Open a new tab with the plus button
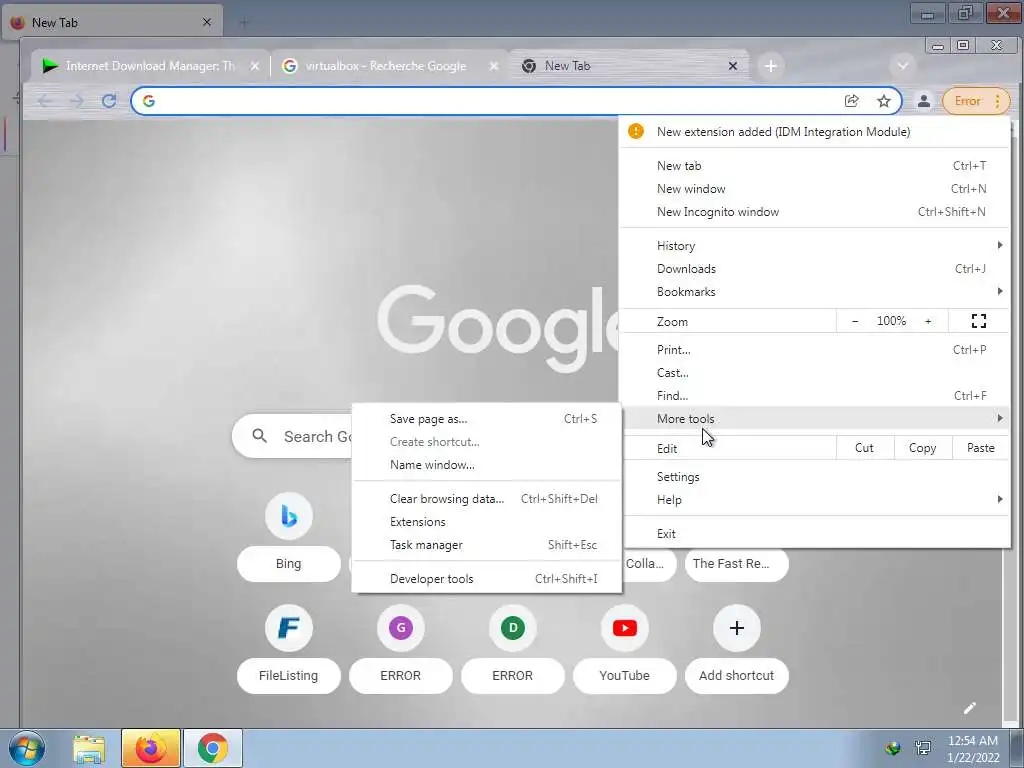This screenshot has height=768, width=1024. (771, 66)
